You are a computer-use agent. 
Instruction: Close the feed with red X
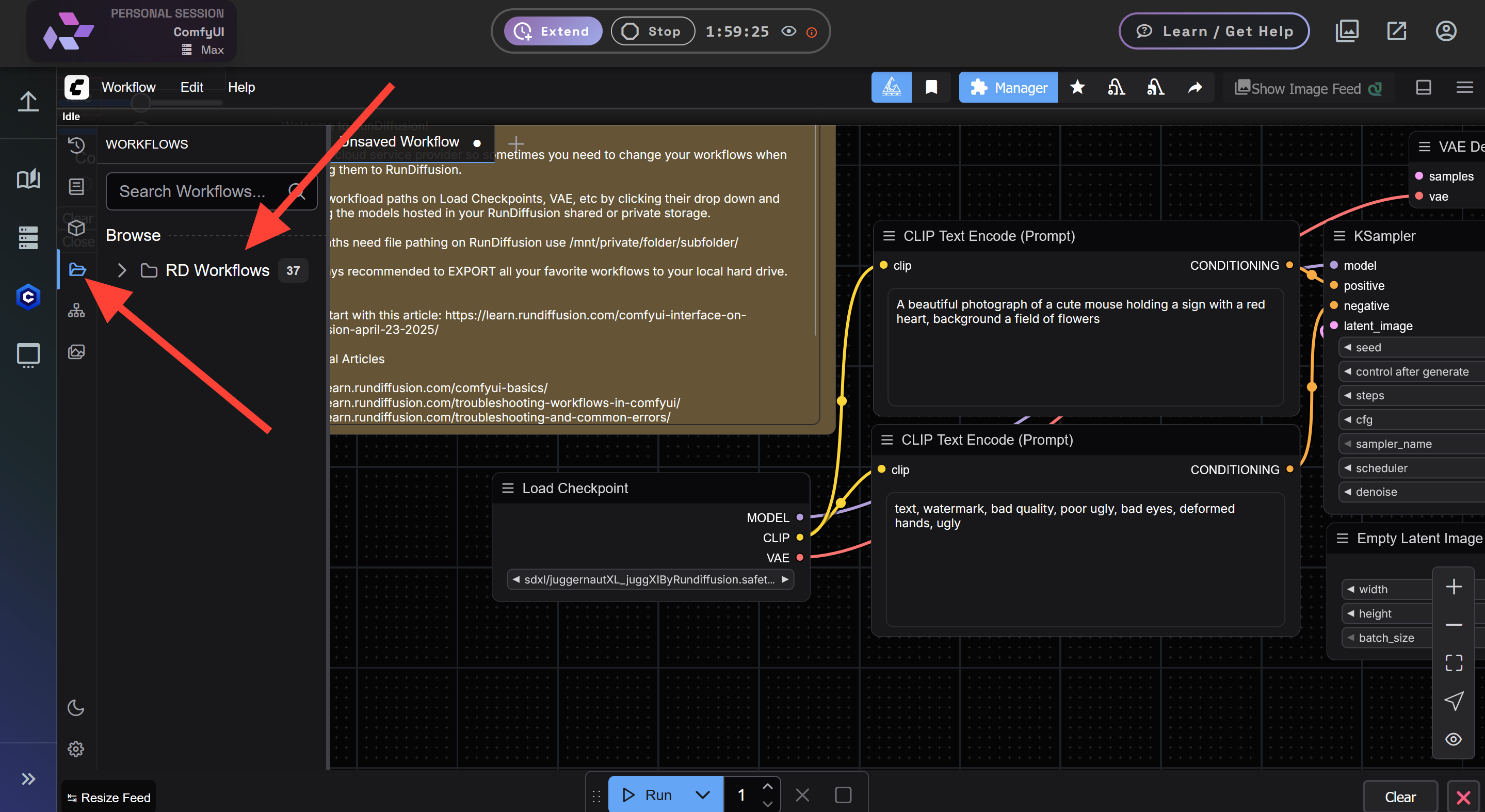1463,797
